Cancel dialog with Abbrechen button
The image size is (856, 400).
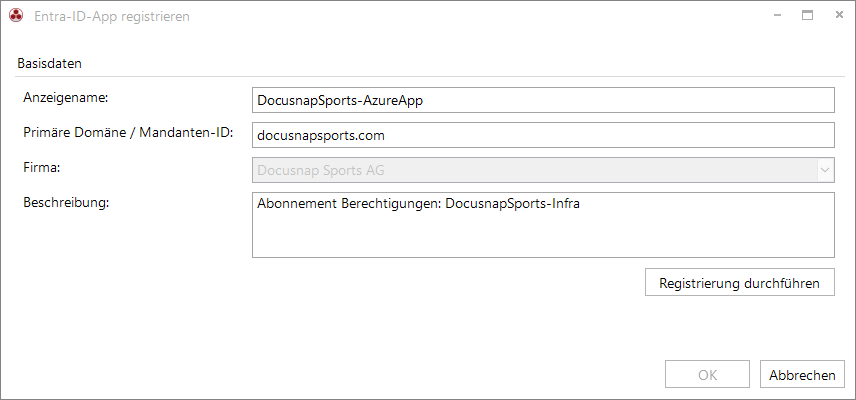[802, 374]
